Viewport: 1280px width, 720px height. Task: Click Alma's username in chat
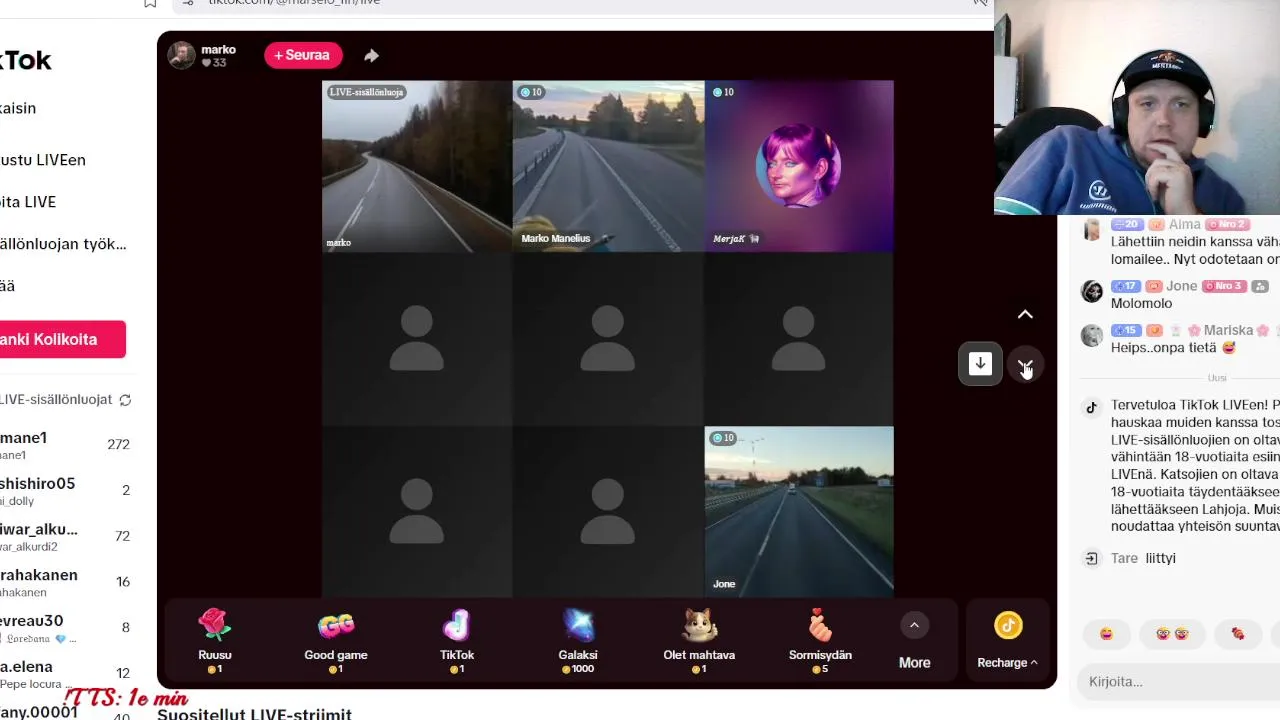[1184, 225]
